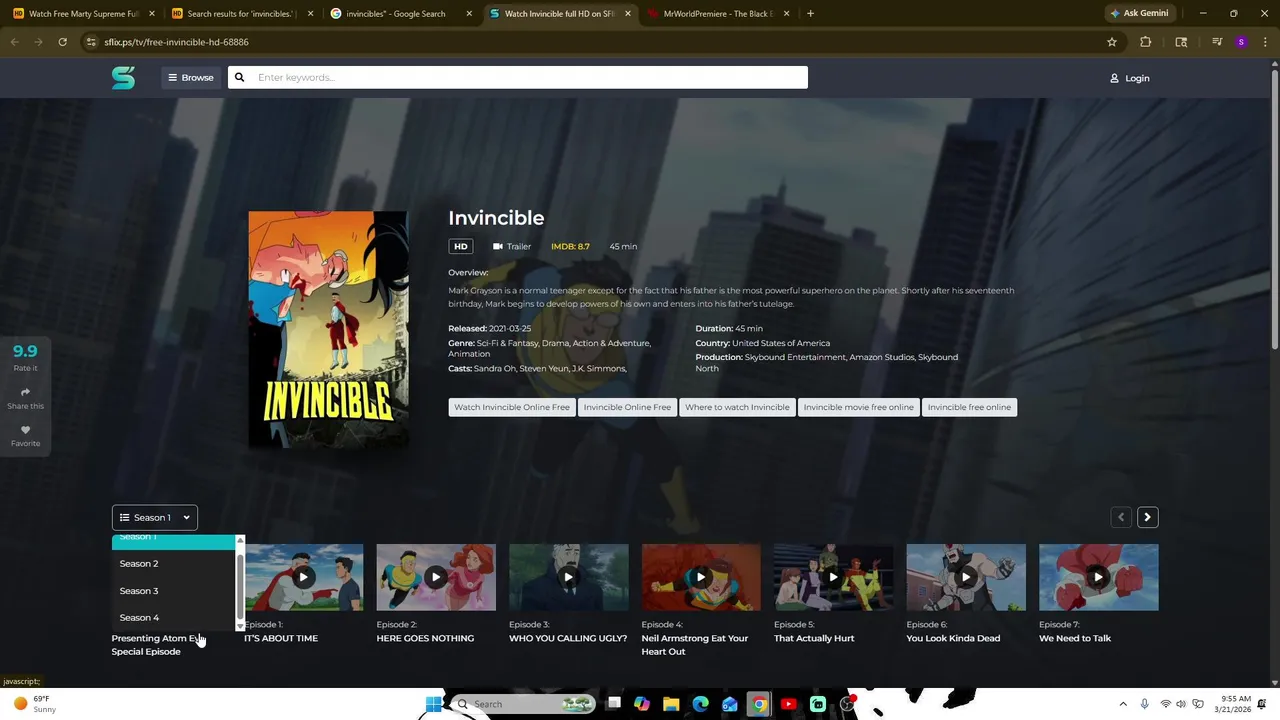The height and width of the screenshot is (720, 1280).
Task: Click United States of America country link
Action: [780, 343]
